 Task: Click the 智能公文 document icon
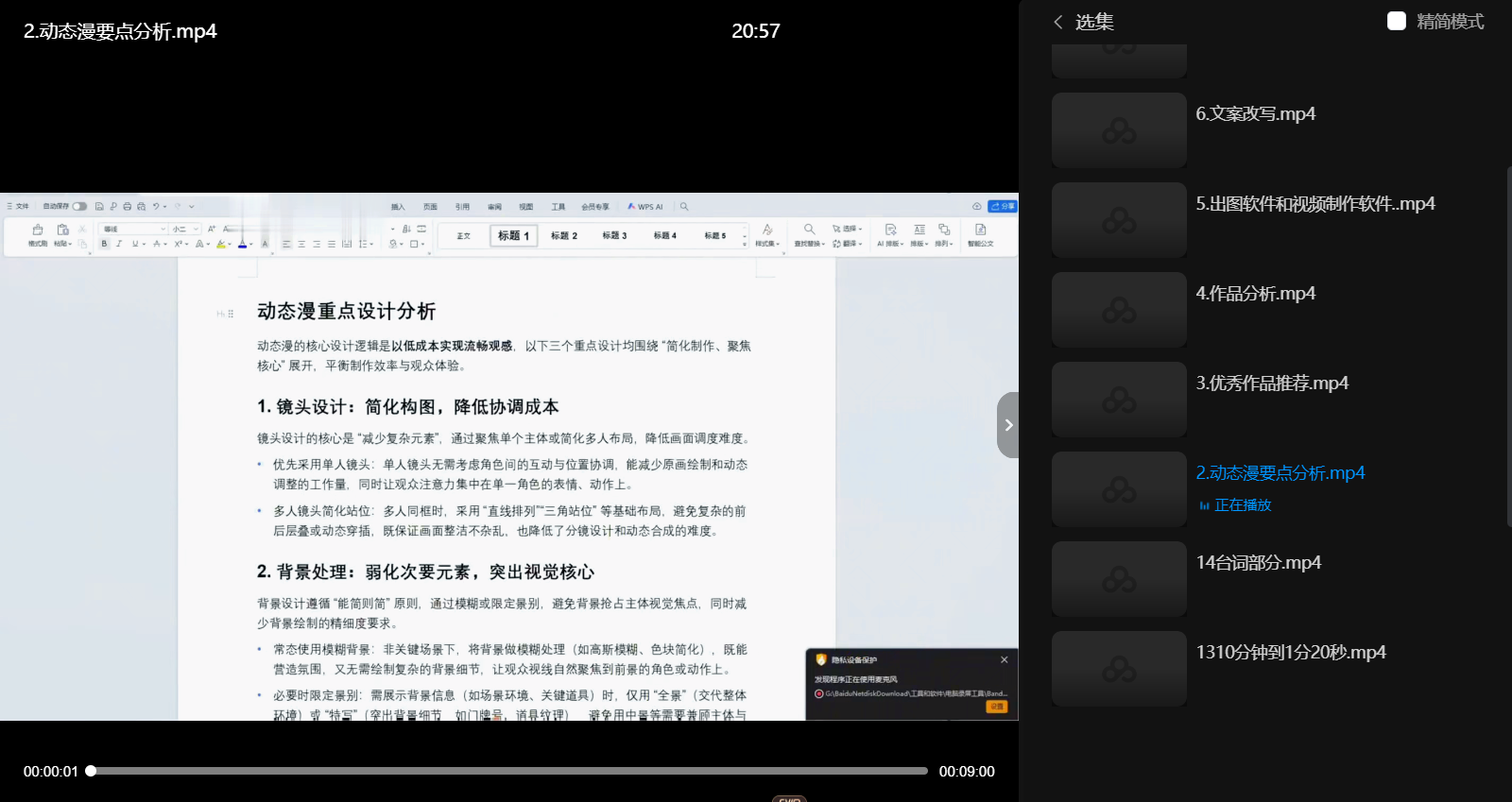tap(980, 230)
